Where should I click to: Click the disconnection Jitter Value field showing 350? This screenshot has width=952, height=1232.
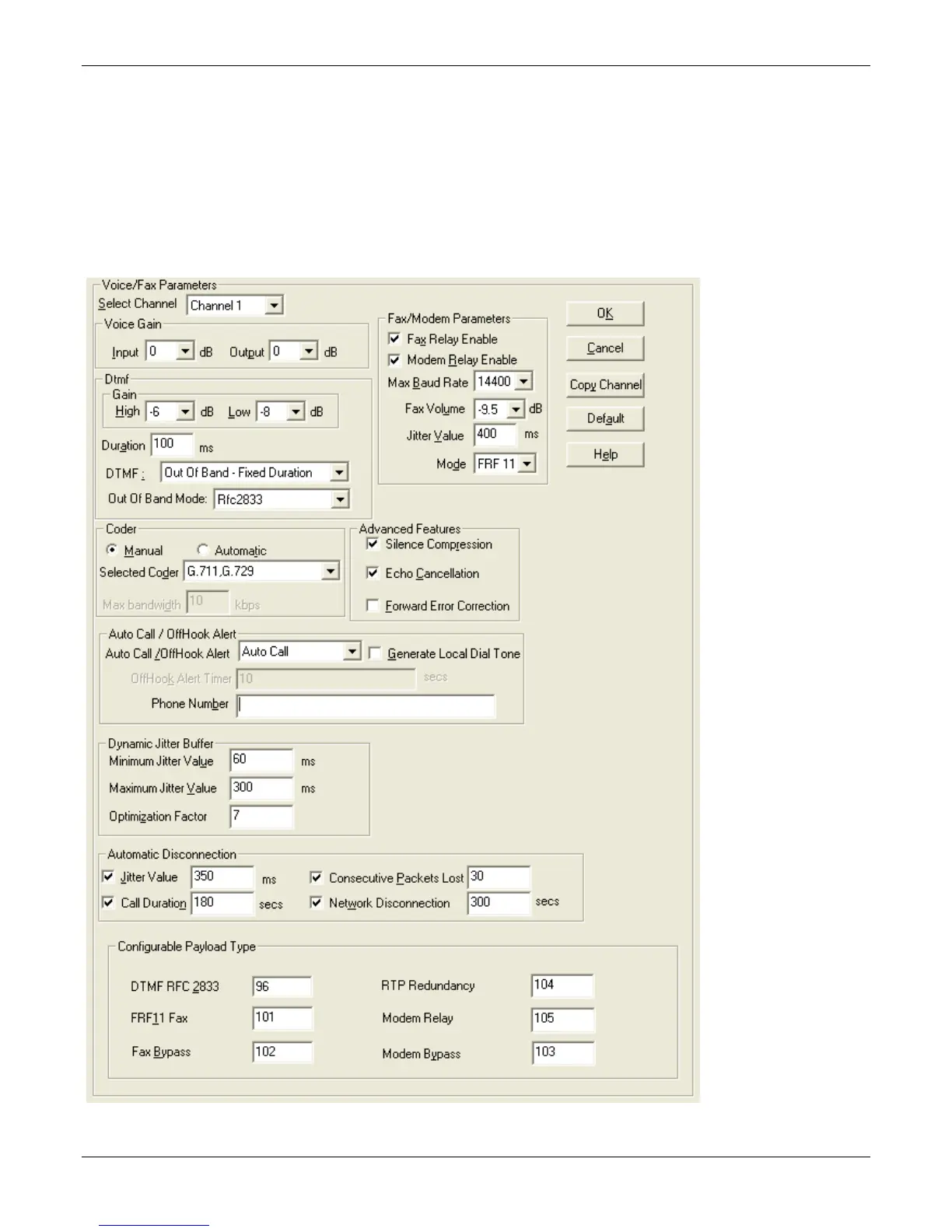coord(222,877)
